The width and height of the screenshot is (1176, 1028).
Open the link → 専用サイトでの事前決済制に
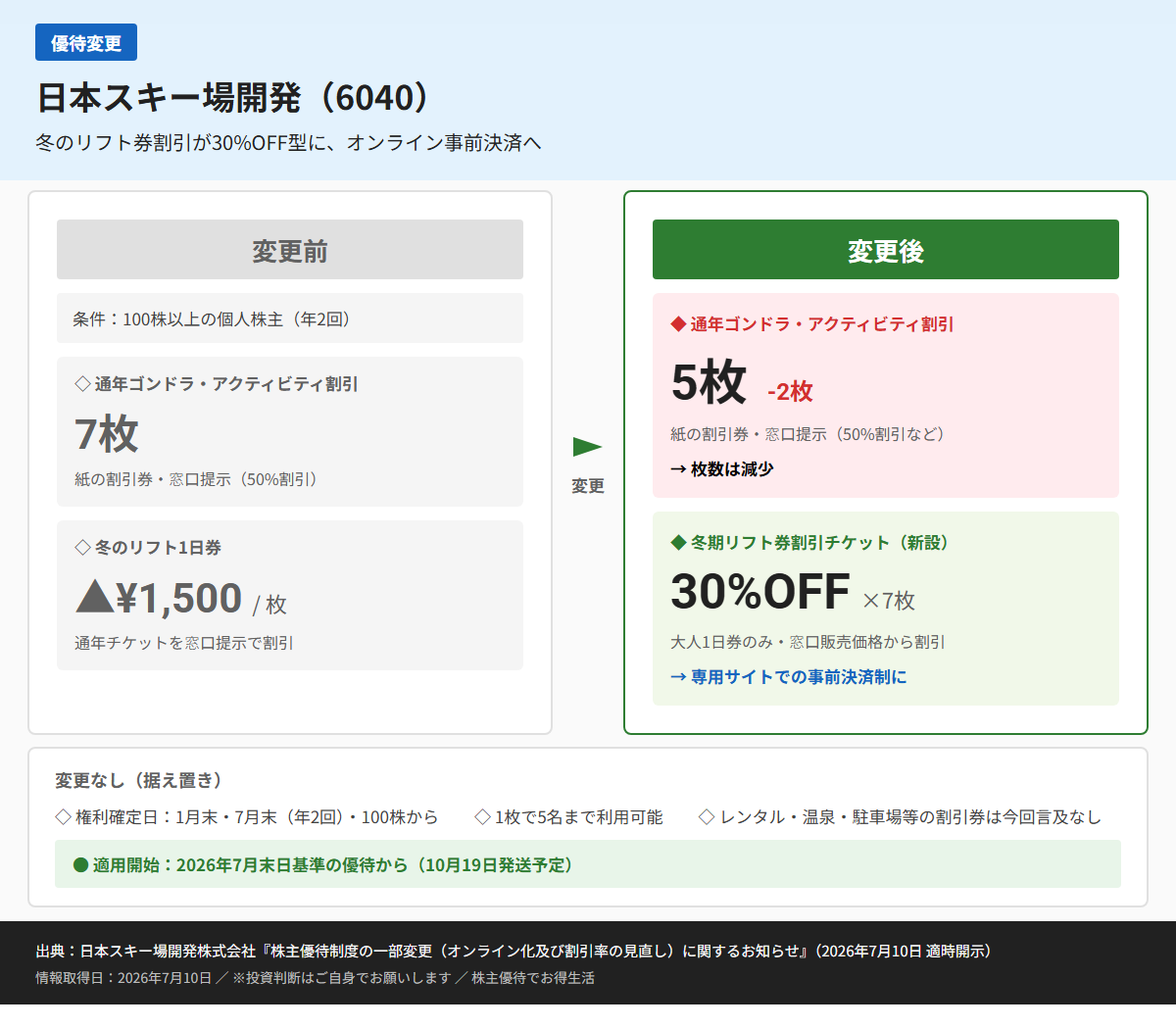(789, 677)
